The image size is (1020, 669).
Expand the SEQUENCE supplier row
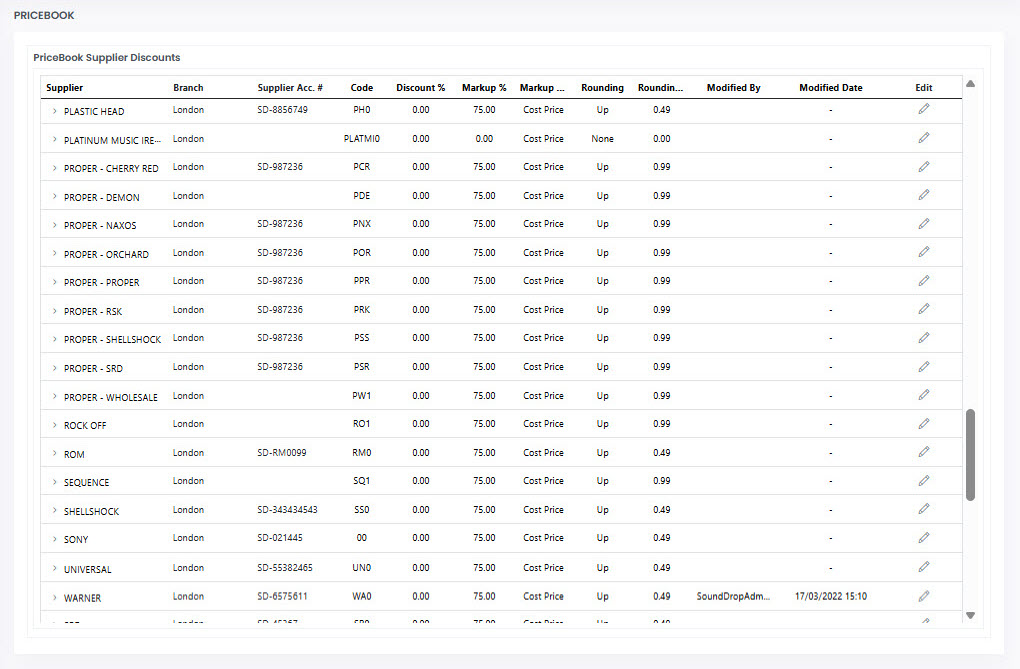coord(54,482)
